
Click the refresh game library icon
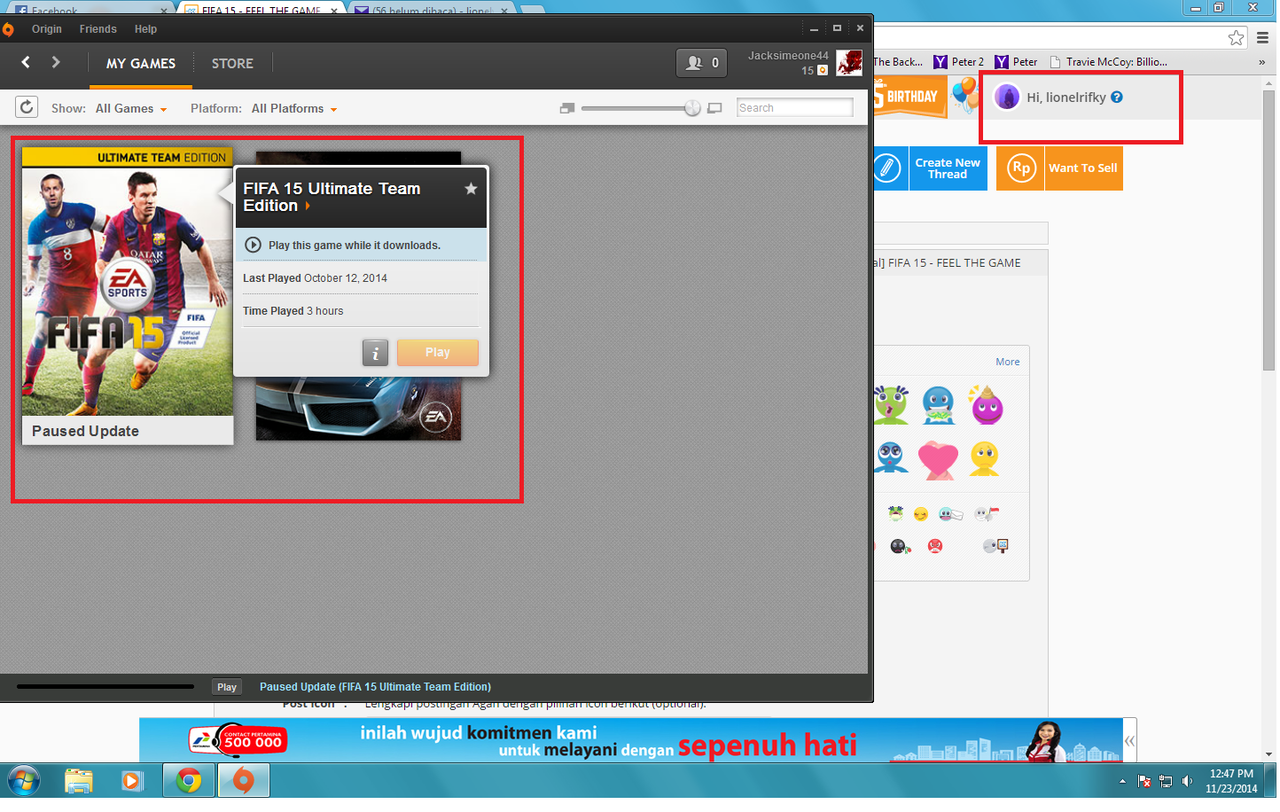click(x=26, y=107)
